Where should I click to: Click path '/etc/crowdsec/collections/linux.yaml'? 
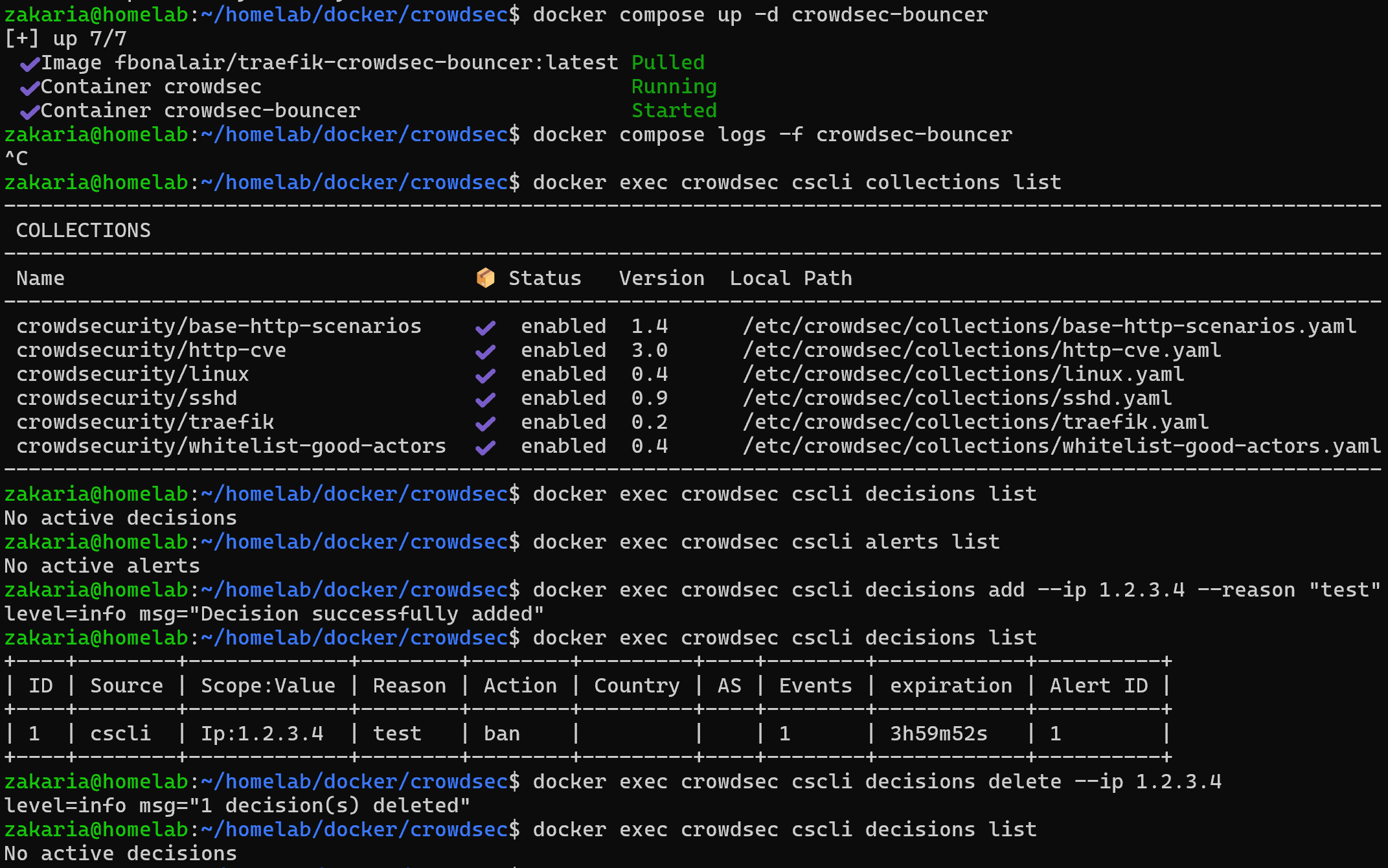963,374
